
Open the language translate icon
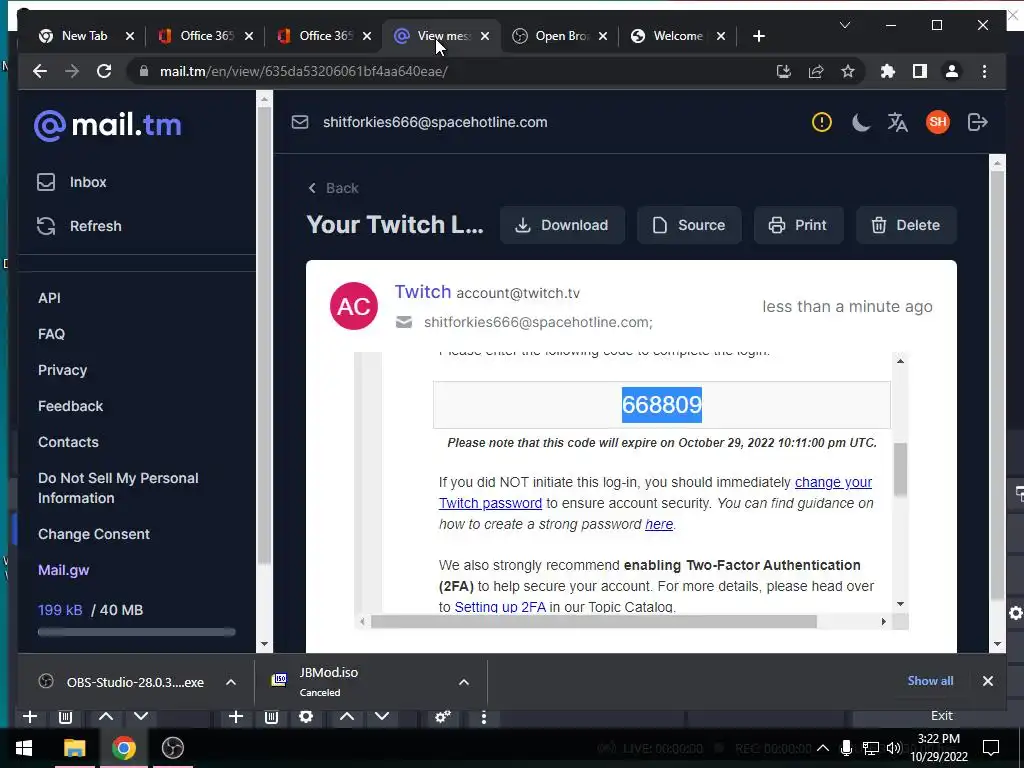(897, 122)
